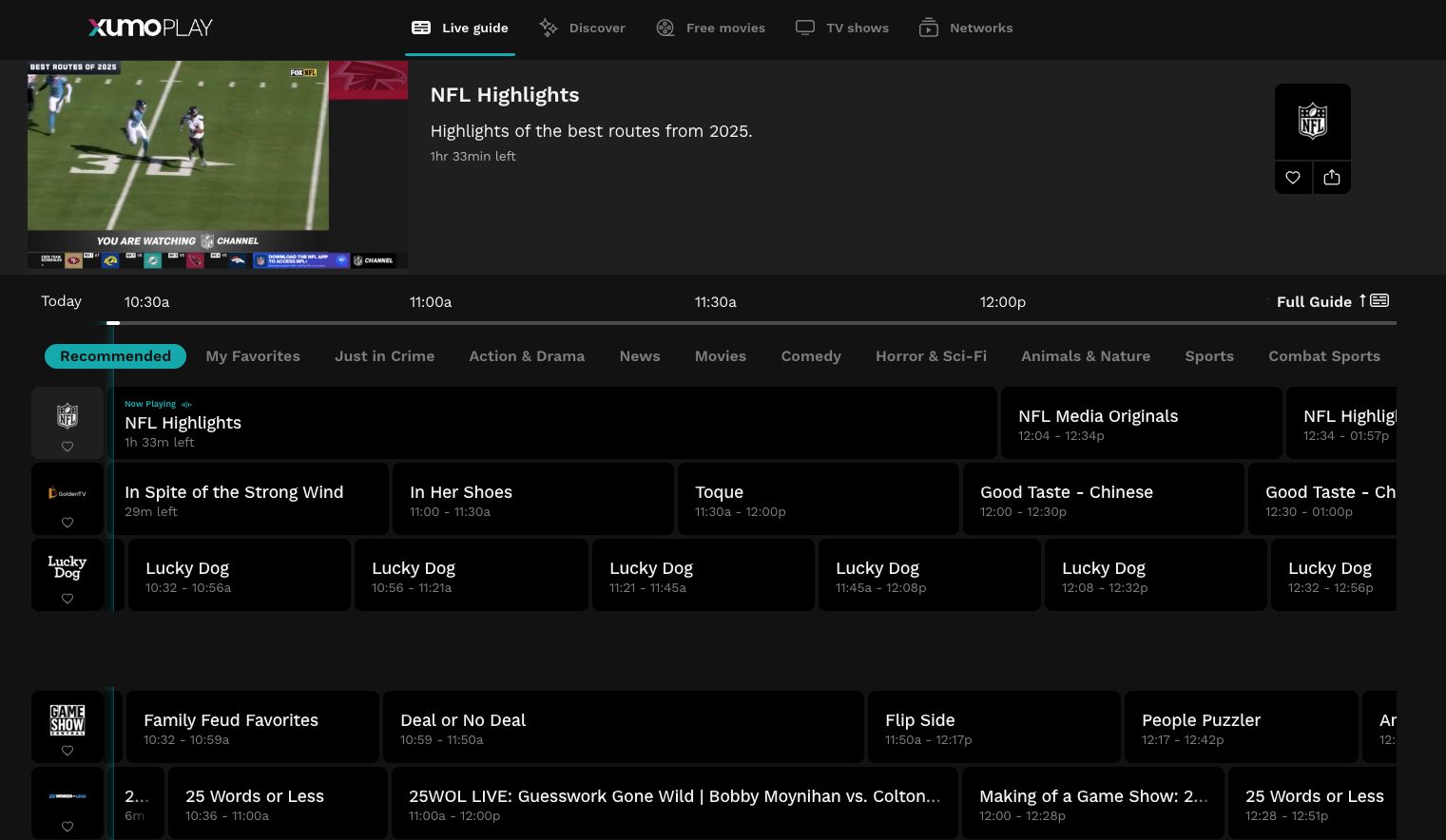Screen dimensions: 1446x840
Task: Select Lucky Dog 12:32 - 12:56p episode
Action: click(1334, 575)
